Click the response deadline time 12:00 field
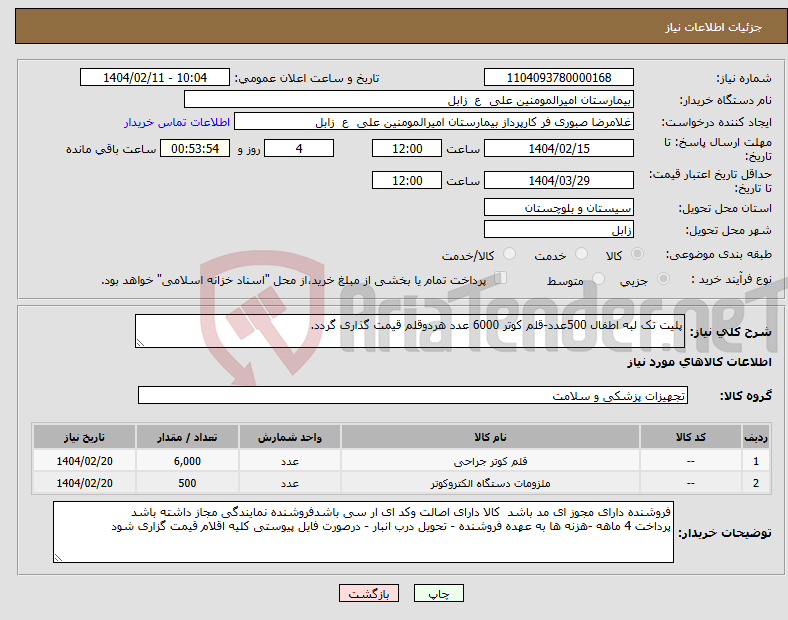The image size is (788, 620). pos(407,149)
